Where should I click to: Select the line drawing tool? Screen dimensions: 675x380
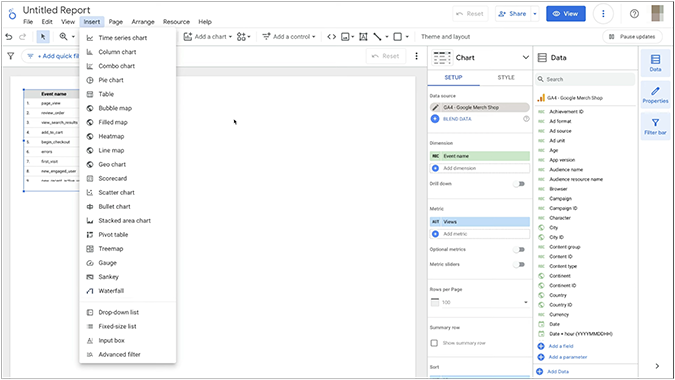tap(378, 37)
